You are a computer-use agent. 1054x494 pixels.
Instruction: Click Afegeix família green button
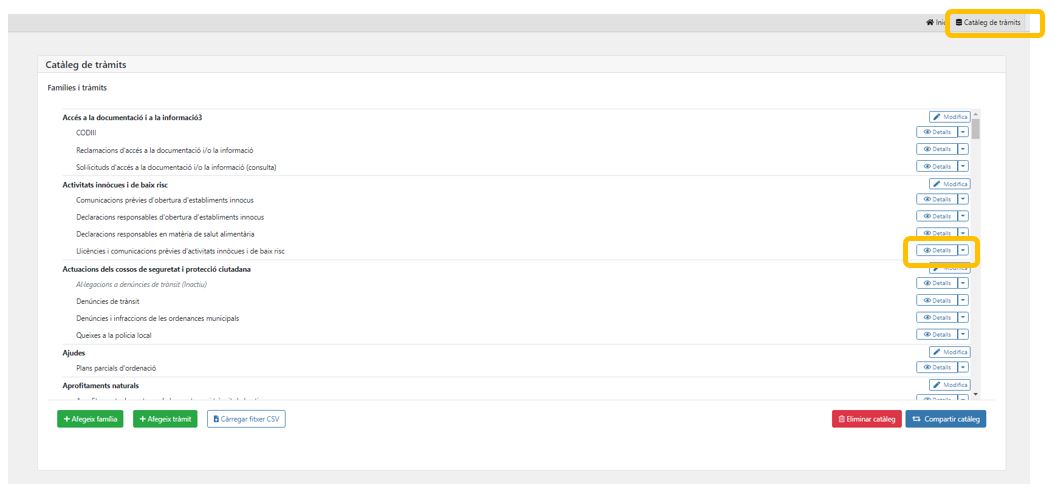pos(90,419)
